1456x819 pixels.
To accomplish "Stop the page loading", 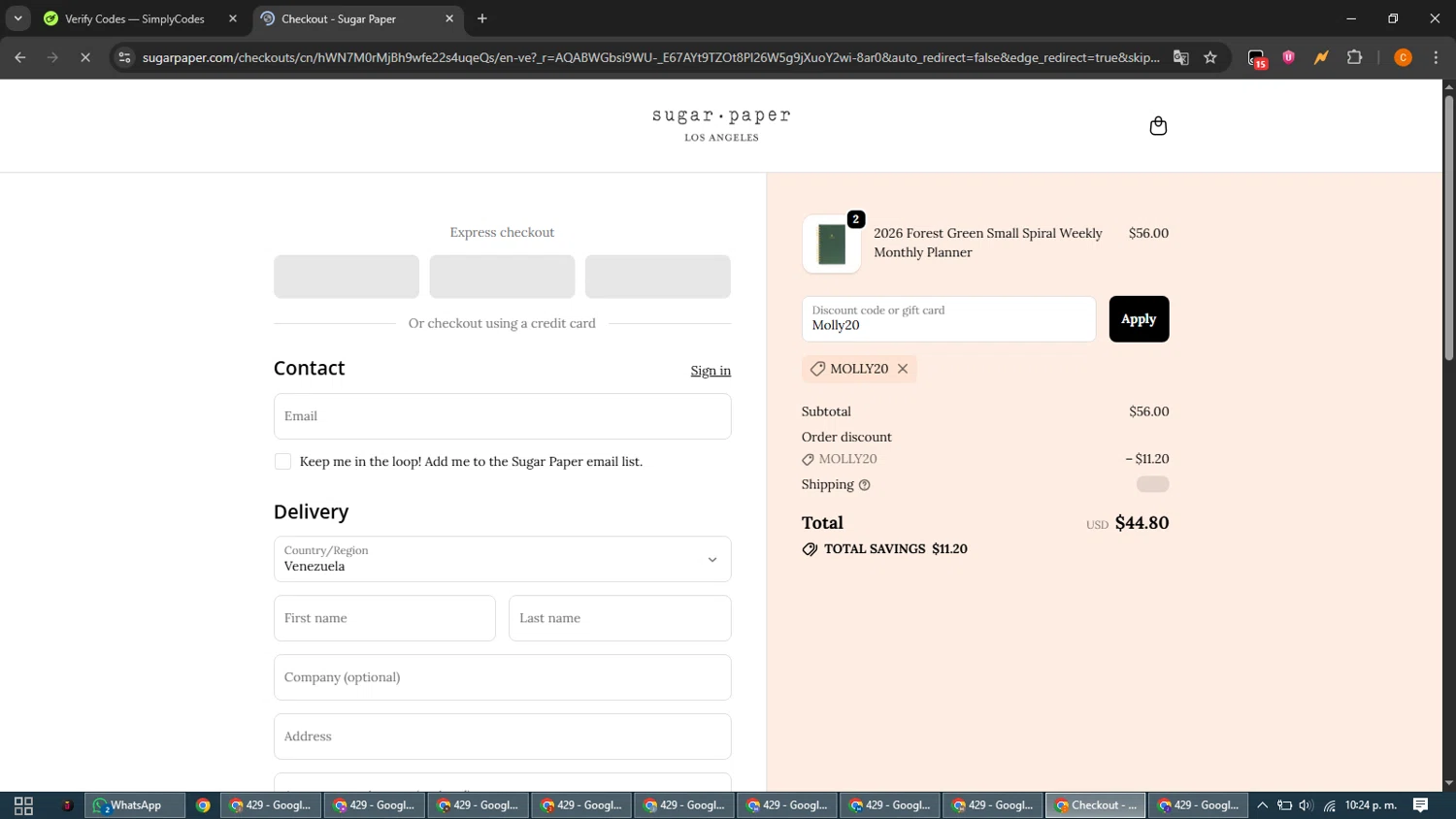I will [x=85, y=58].
